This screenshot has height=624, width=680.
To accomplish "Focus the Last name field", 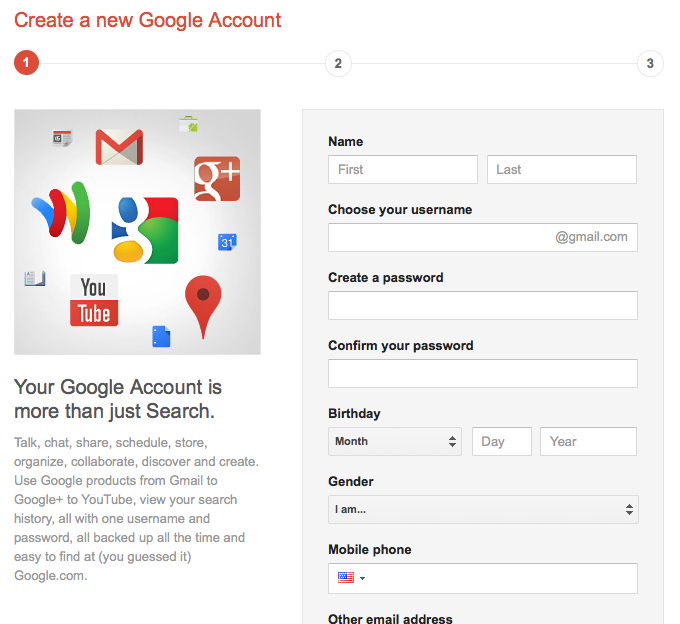I will (562, 170).
